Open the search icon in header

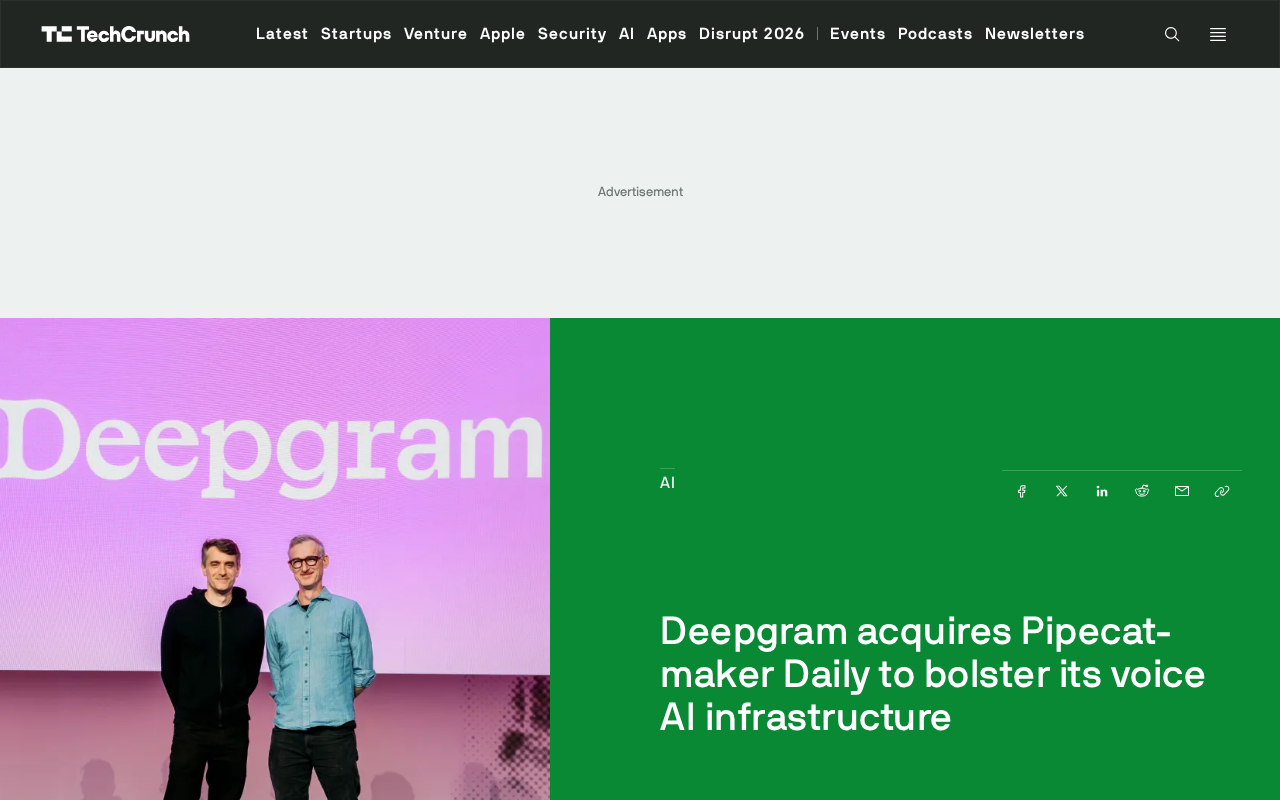point(1172,34)
